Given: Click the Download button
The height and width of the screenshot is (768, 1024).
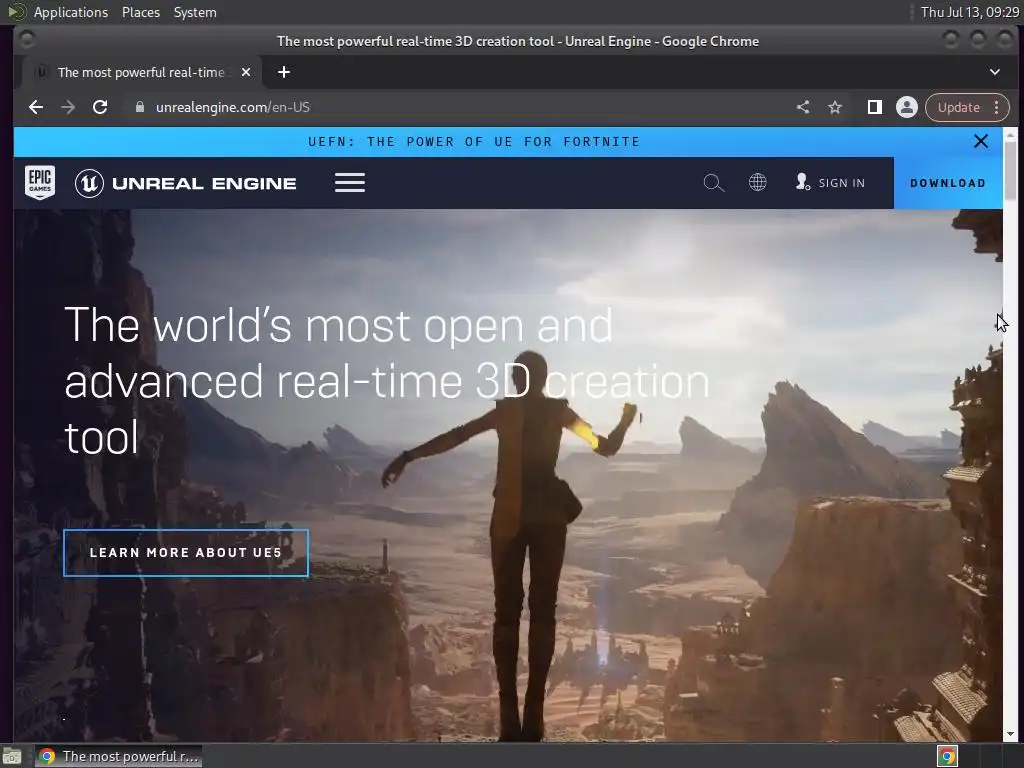Looking at the screenshot, I should [x=948, y=183].
